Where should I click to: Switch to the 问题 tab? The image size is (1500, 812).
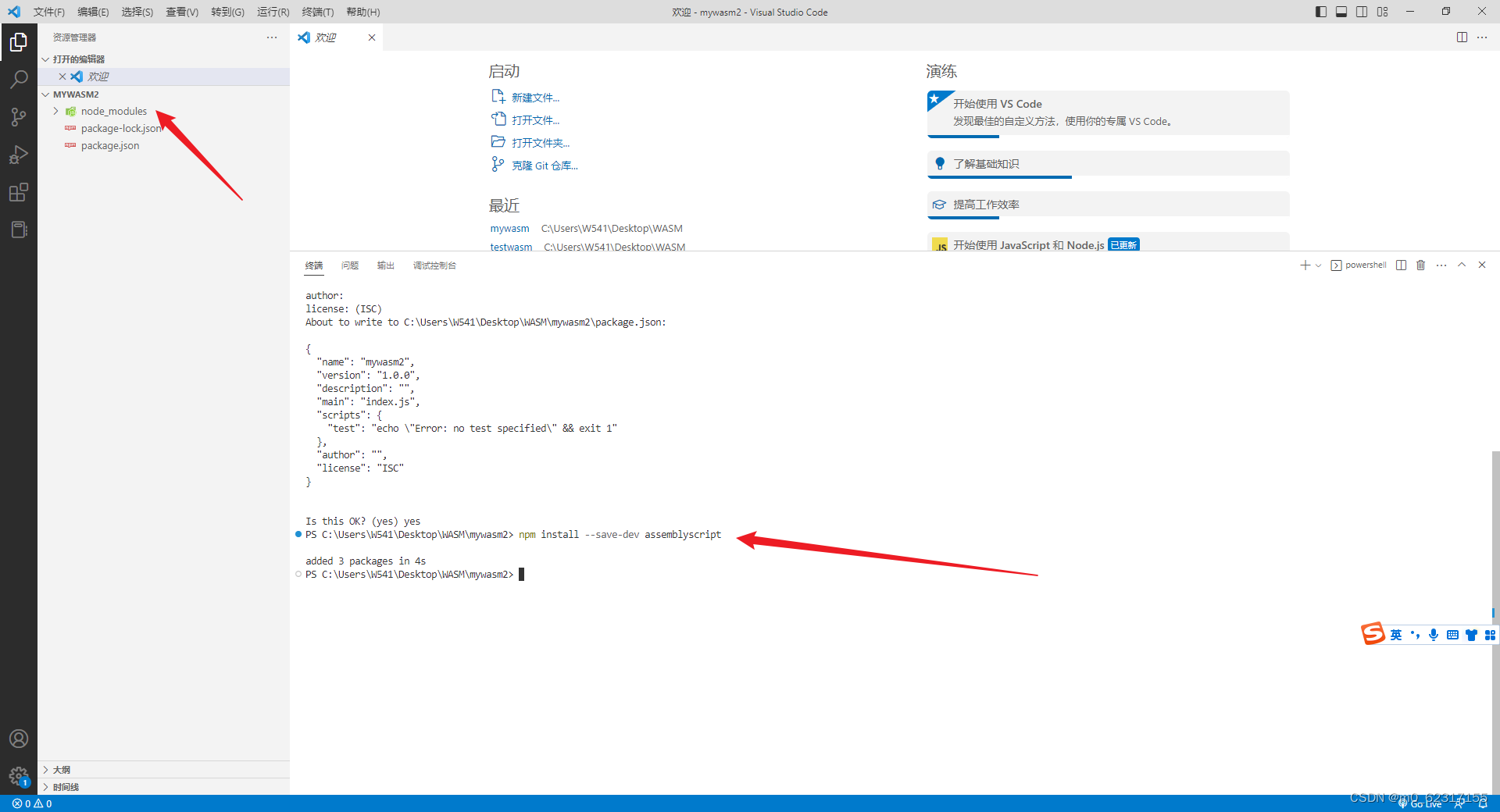pos(349,265)
